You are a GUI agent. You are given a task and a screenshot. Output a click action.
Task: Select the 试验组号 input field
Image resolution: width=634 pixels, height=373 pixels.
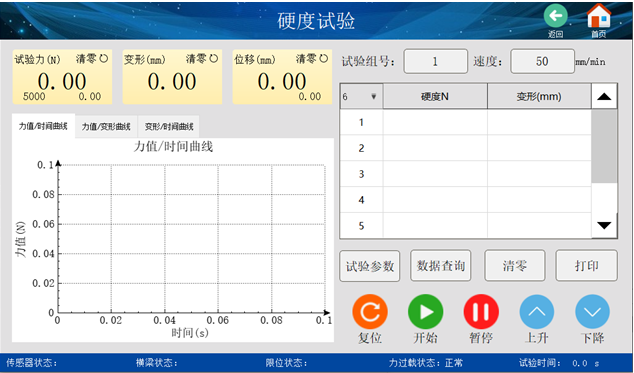435,61
